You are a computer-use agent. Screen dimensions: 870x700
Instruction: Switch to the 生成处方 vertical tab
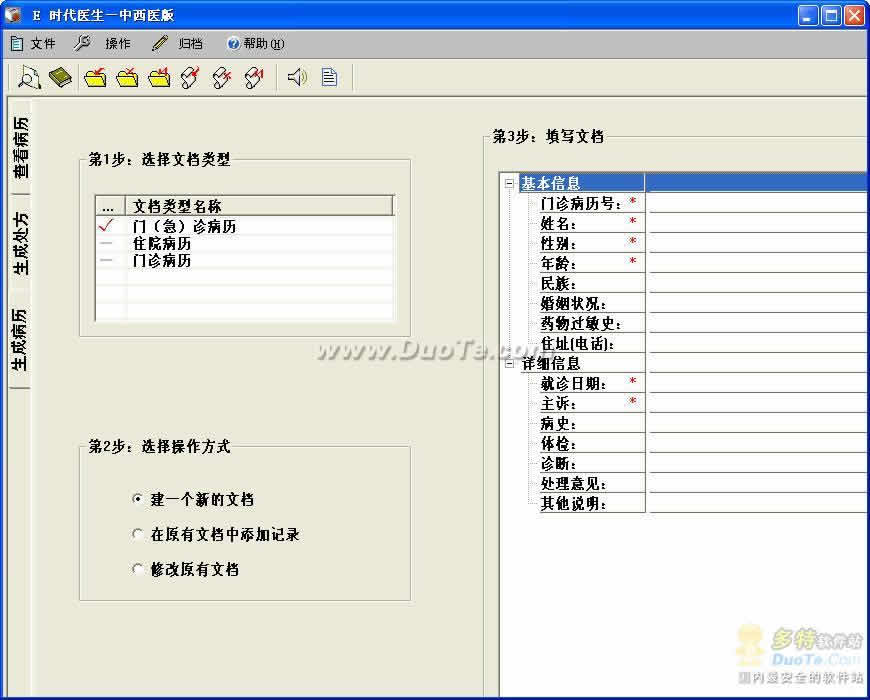pos(20,243)
